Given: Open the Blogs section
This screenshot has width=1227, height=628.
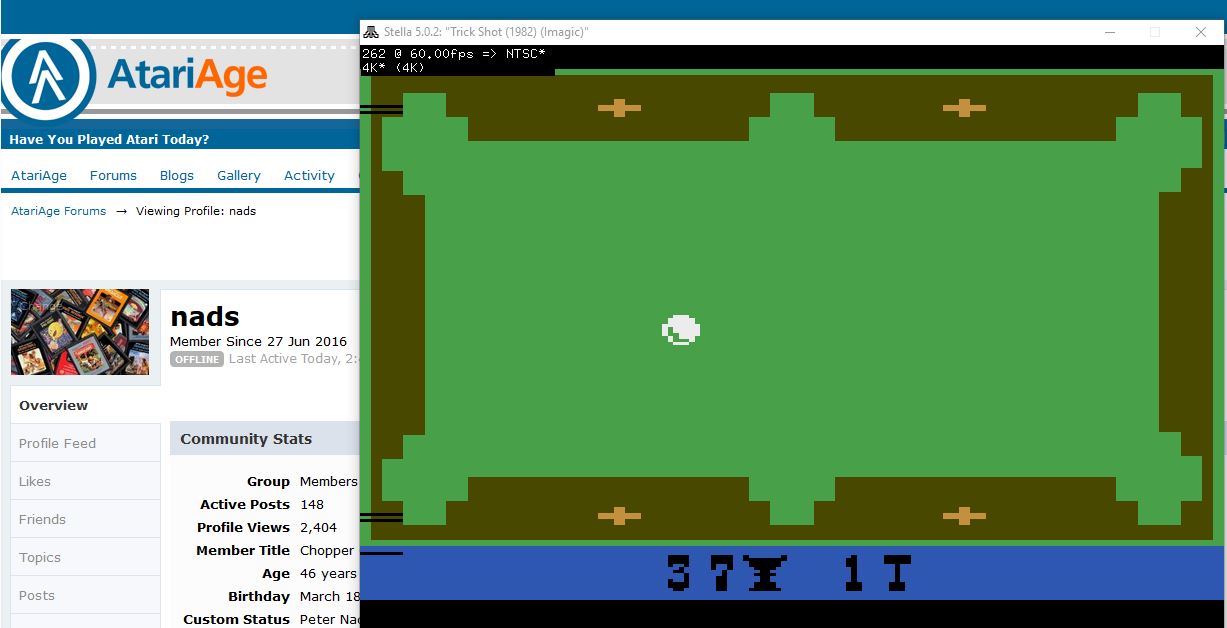Looking at the screenshot, I should tap(177, 175).
